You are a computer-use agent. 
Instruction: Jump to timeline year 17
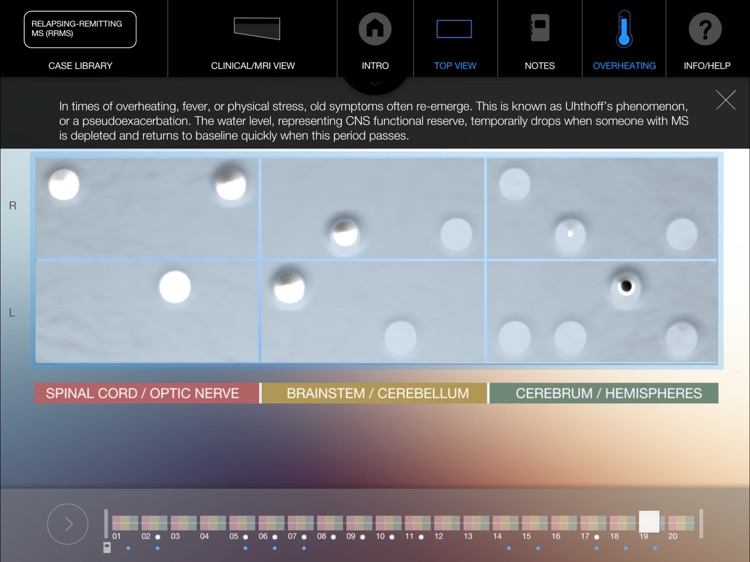click(x=593, y=523)
